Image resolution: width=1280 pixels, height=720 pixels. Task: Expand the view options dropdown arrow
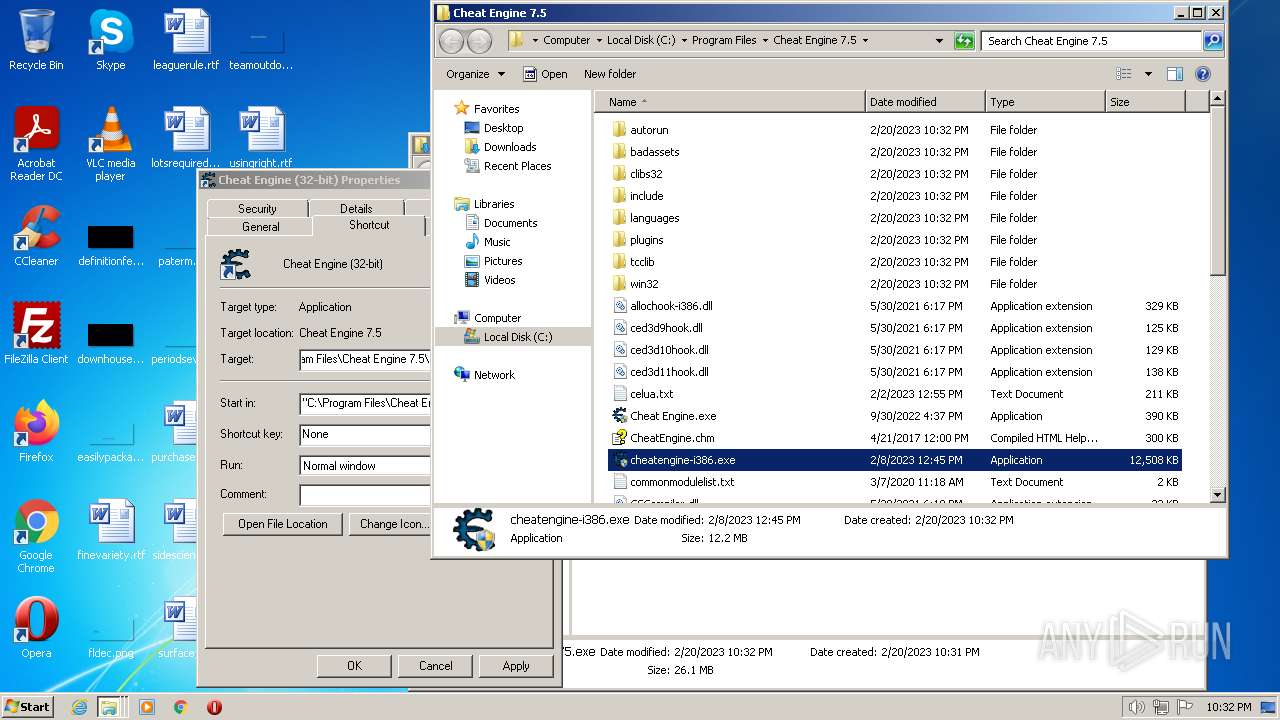(1148, 74)
